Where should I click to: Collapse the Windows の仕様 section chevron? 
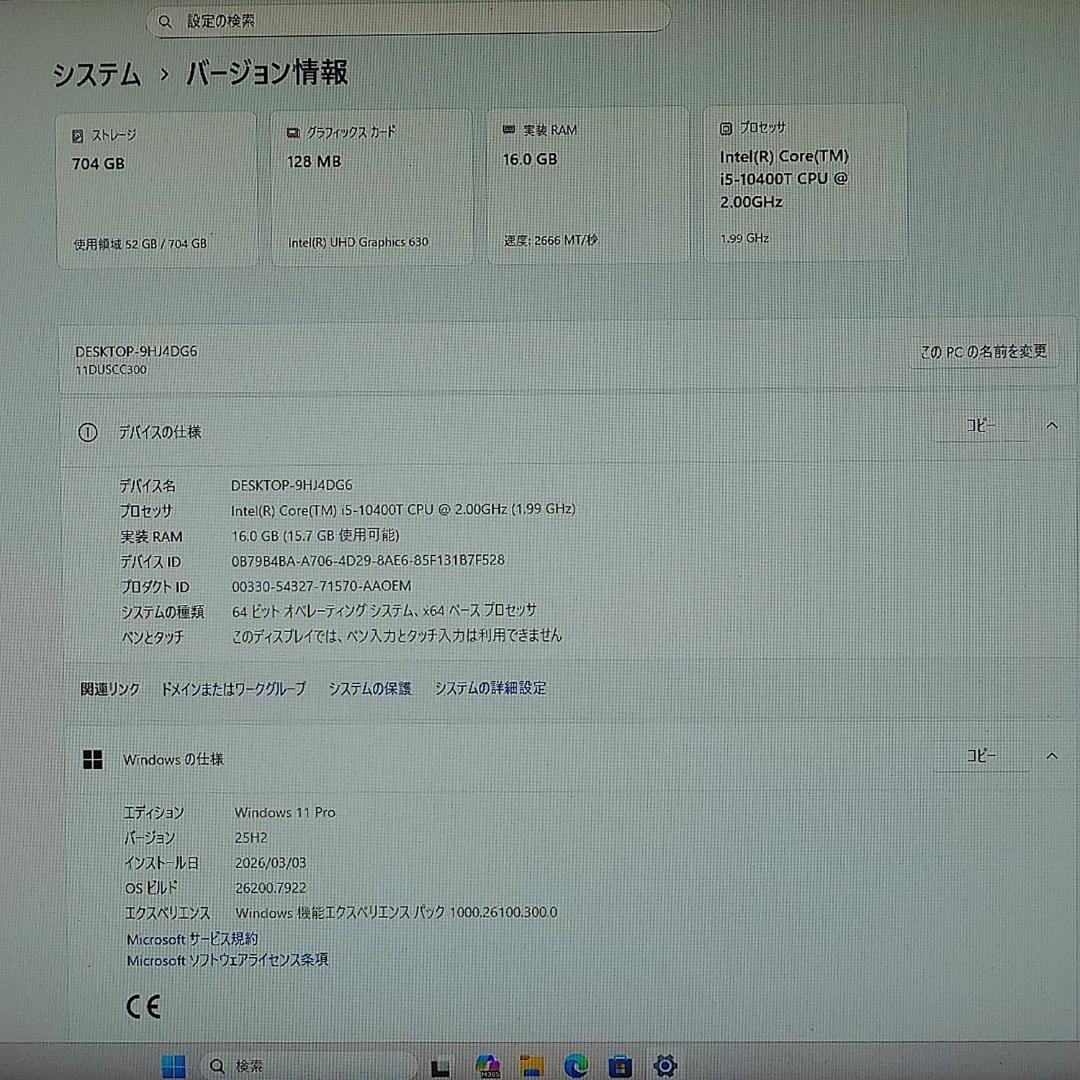point(1052,756)
